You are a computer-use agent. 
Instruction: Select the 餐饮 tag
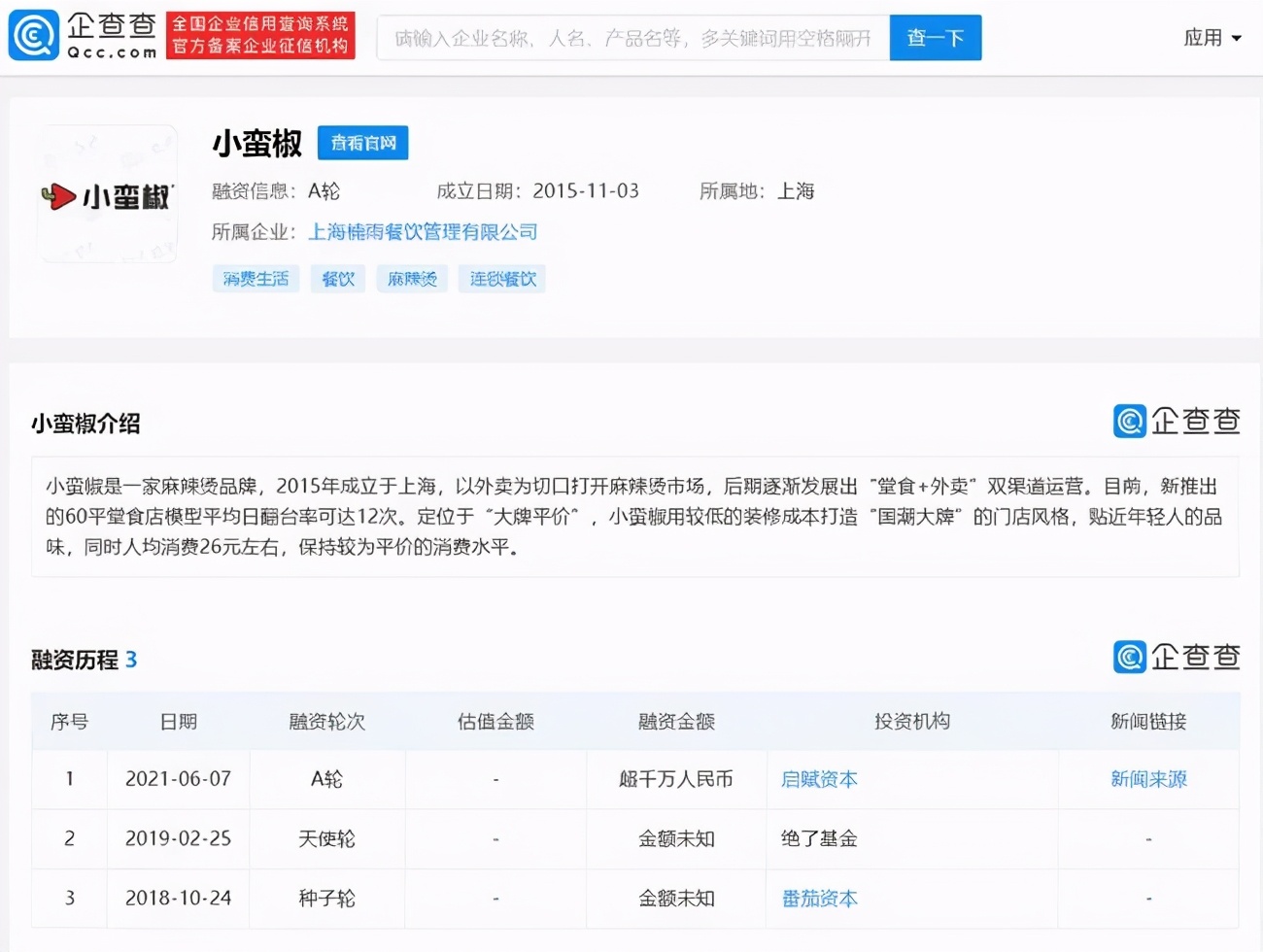click(337, 279)
